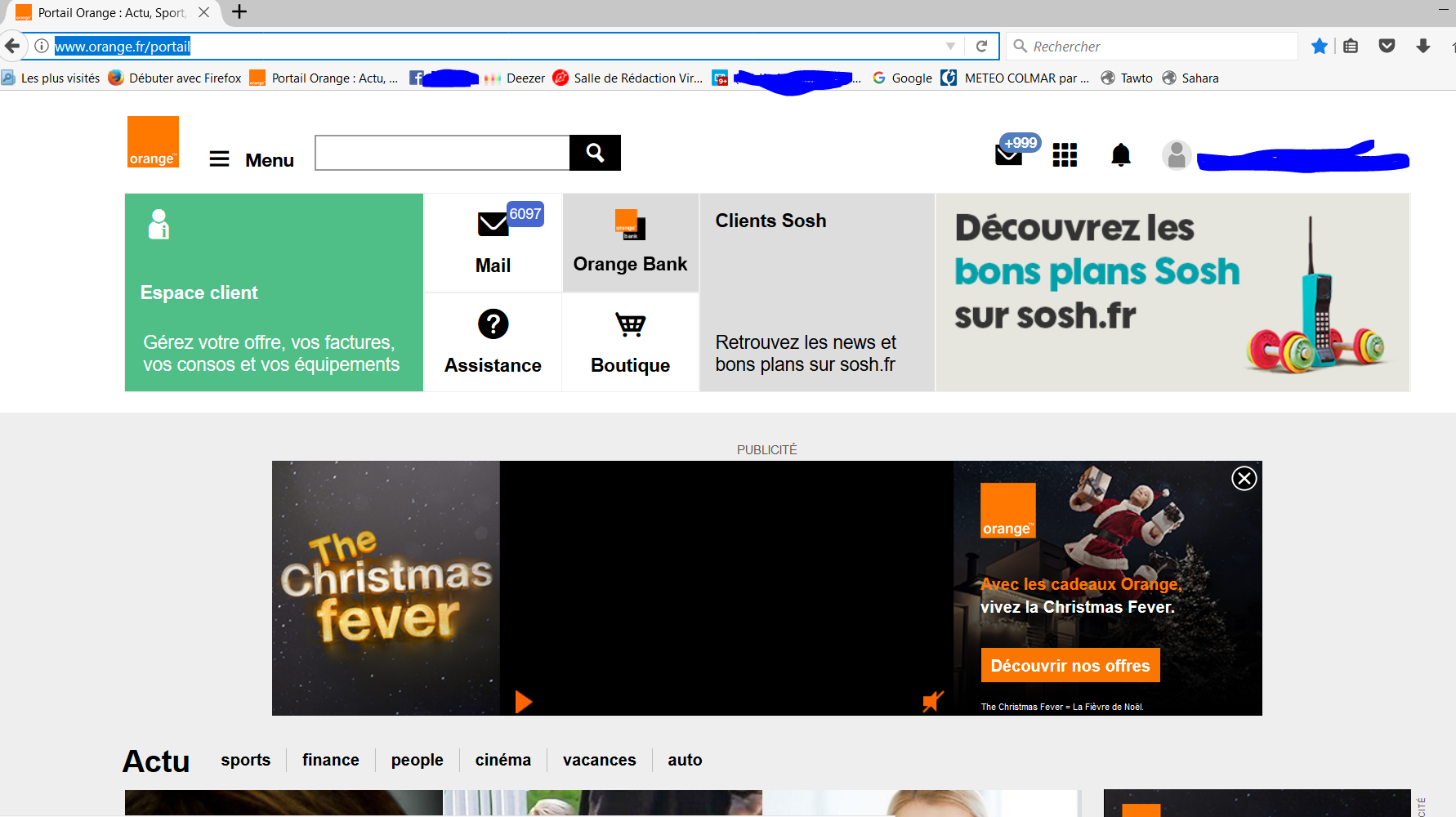Click the Orange logo in the advertisement

1007,511
